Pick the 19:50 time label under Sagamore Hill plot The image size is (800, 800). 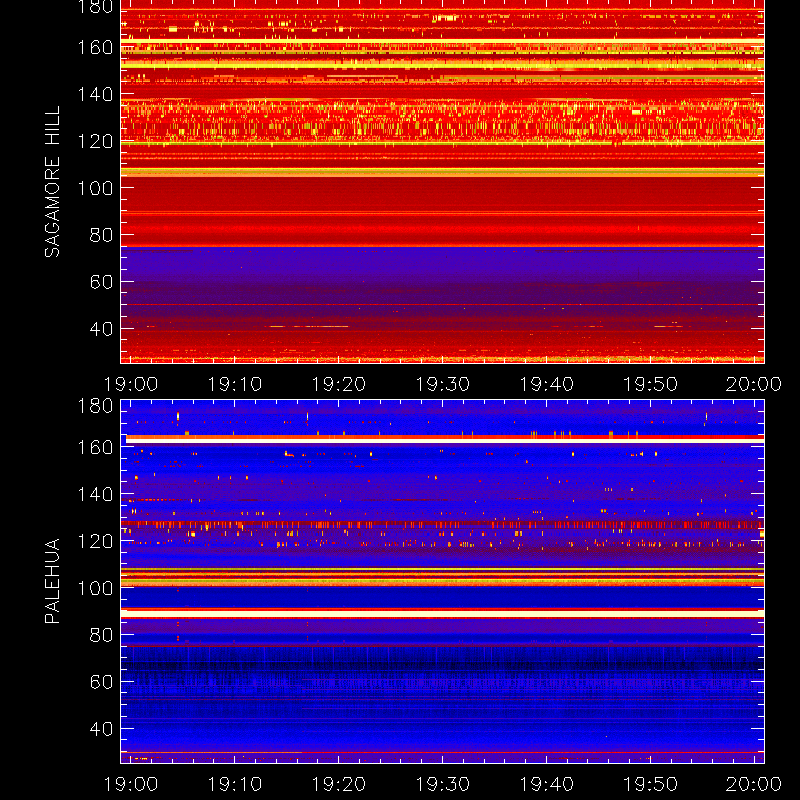(651, 384)
